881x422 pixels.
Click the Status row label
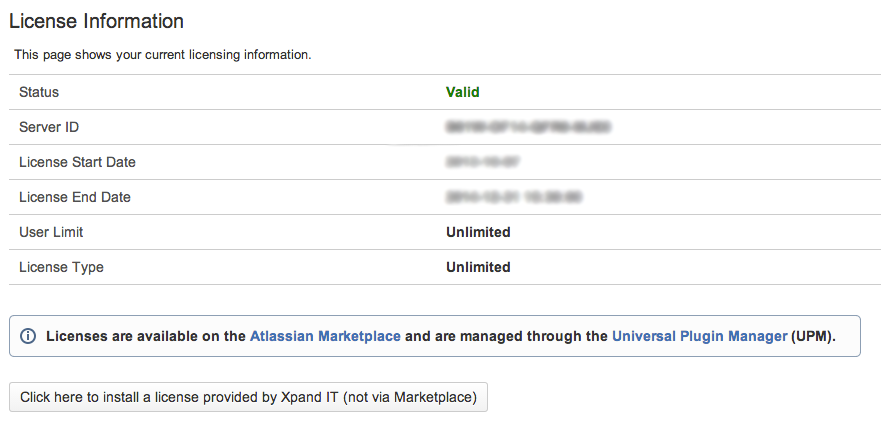39,92
